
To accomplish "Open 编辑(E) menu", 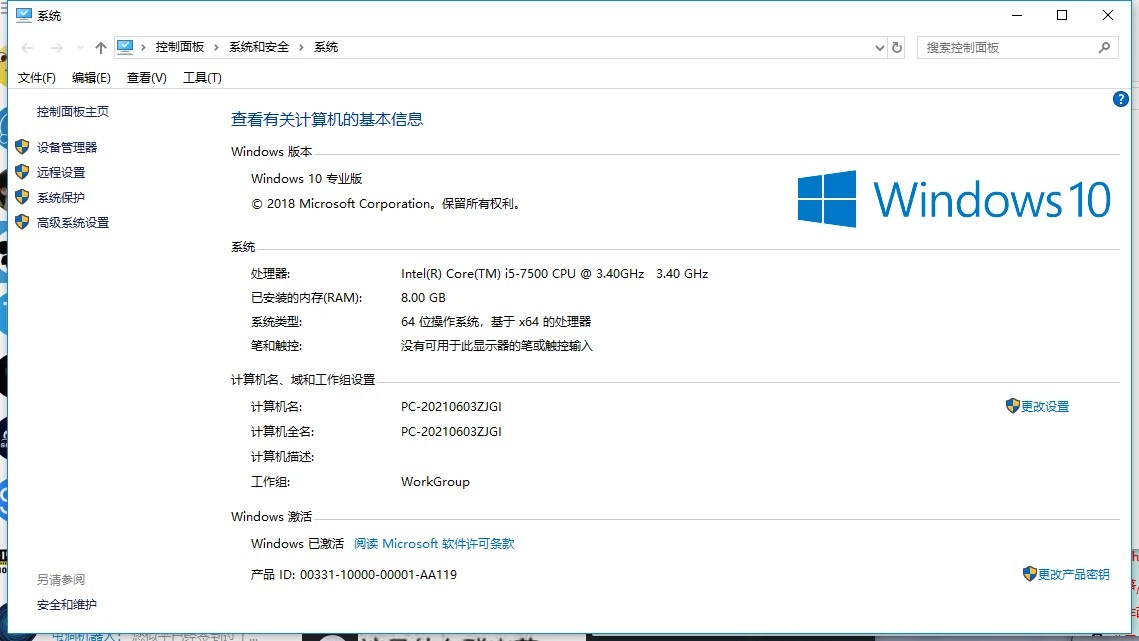I will 91,78.
